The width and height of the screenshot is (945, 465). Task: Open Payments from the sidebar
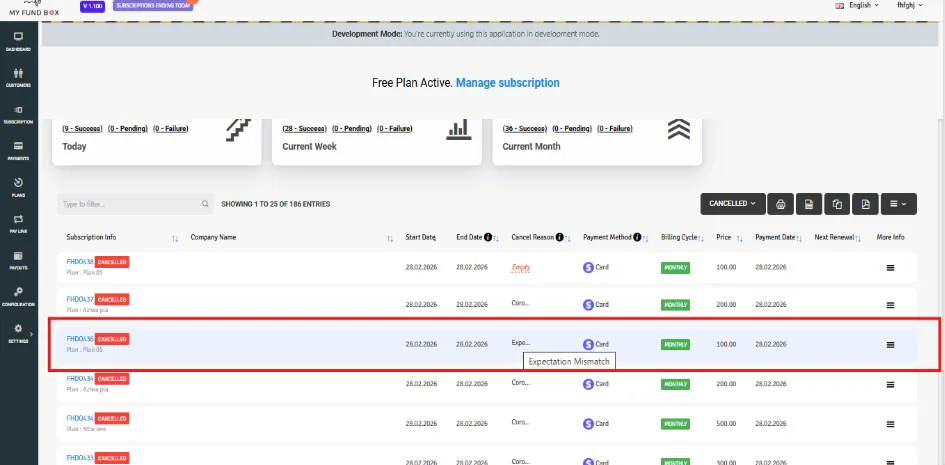pyautogui.click(x=18, y=151)
